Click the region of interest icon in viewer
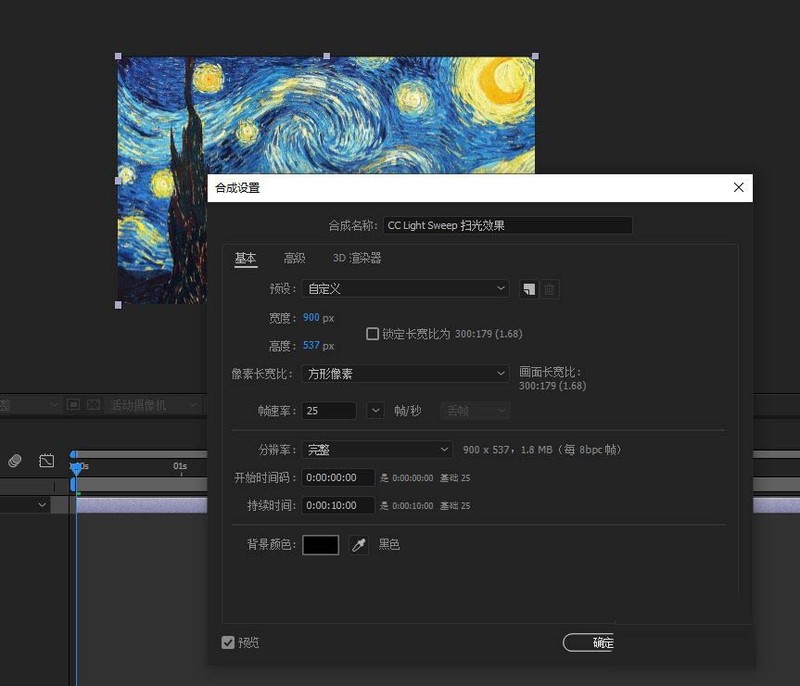Viewport: 800px width, 686px height. coord(73,405)
